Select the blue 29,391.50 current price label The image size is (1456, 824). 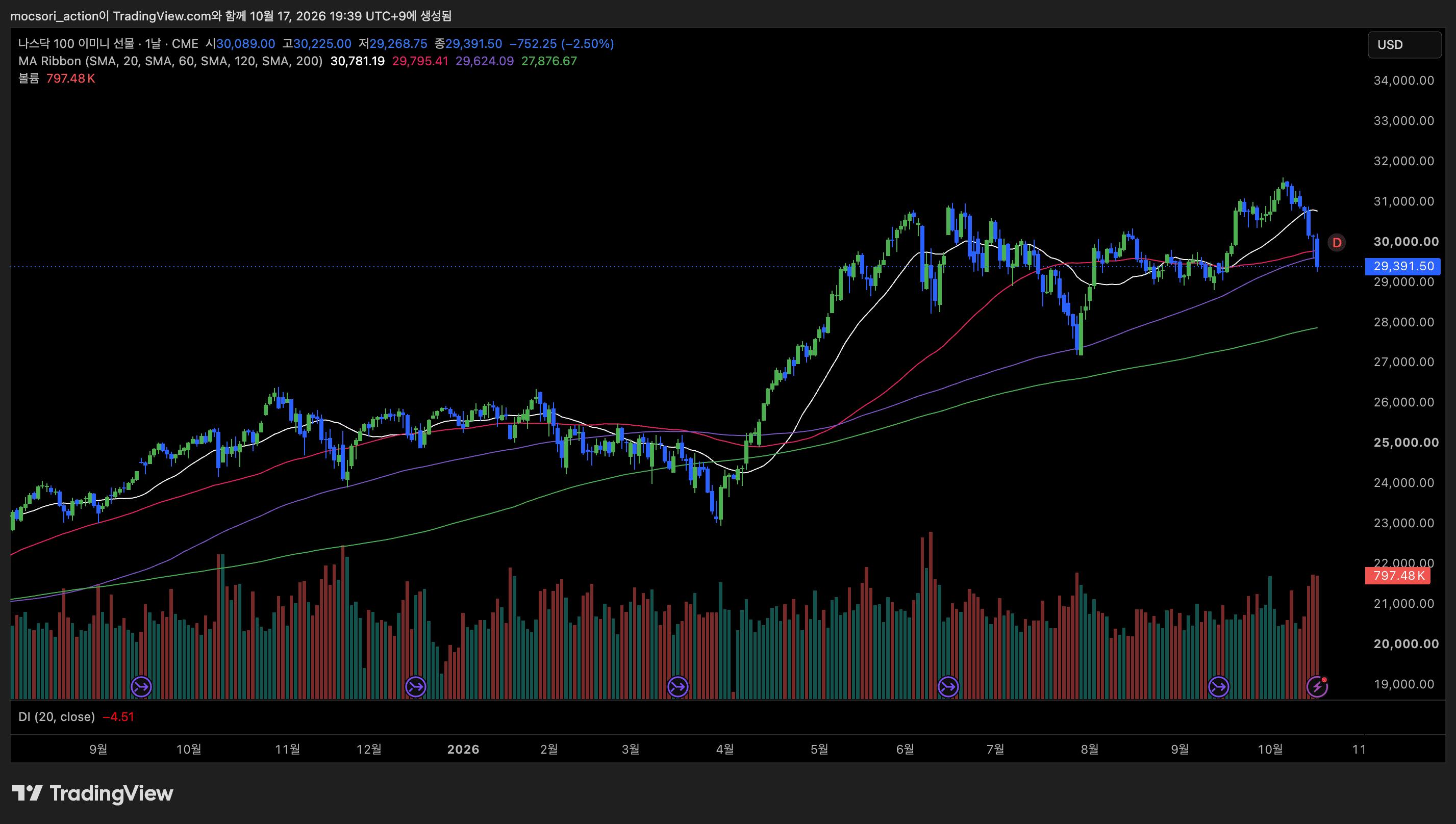[1403, 266]
